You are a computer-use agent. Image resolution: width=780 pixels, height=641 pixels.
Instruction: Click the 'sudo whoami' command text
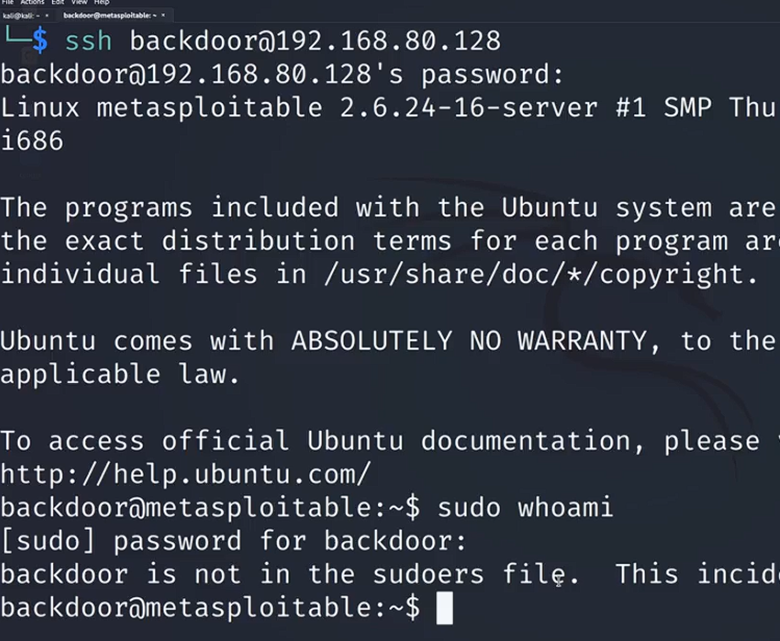tap(525, 507)
